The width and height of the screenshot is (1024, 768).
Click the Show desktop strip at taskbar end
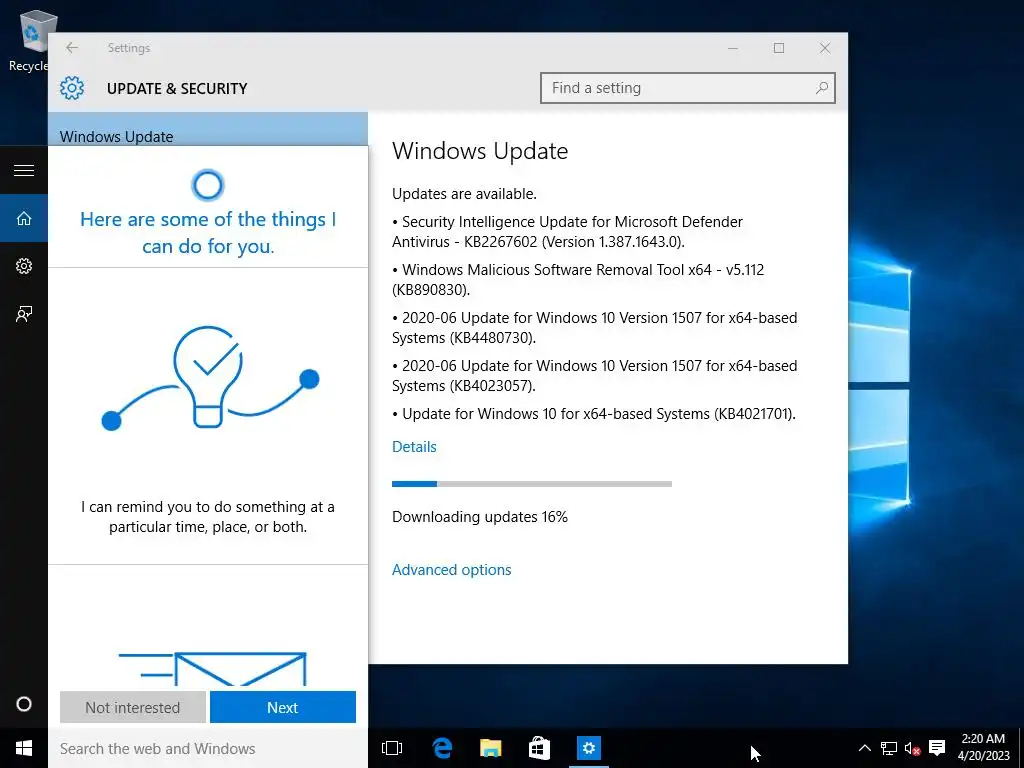[1021, 748]
